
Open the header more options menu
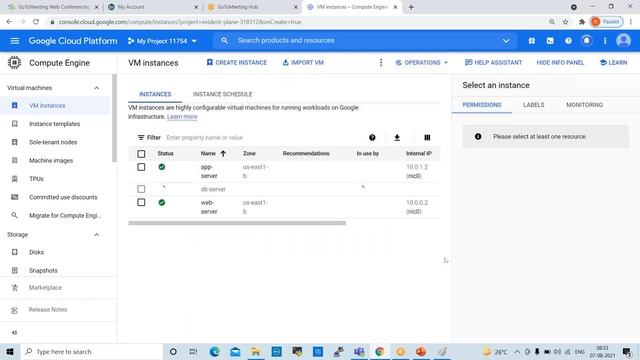pyautogui.click(x=605, y=41)
